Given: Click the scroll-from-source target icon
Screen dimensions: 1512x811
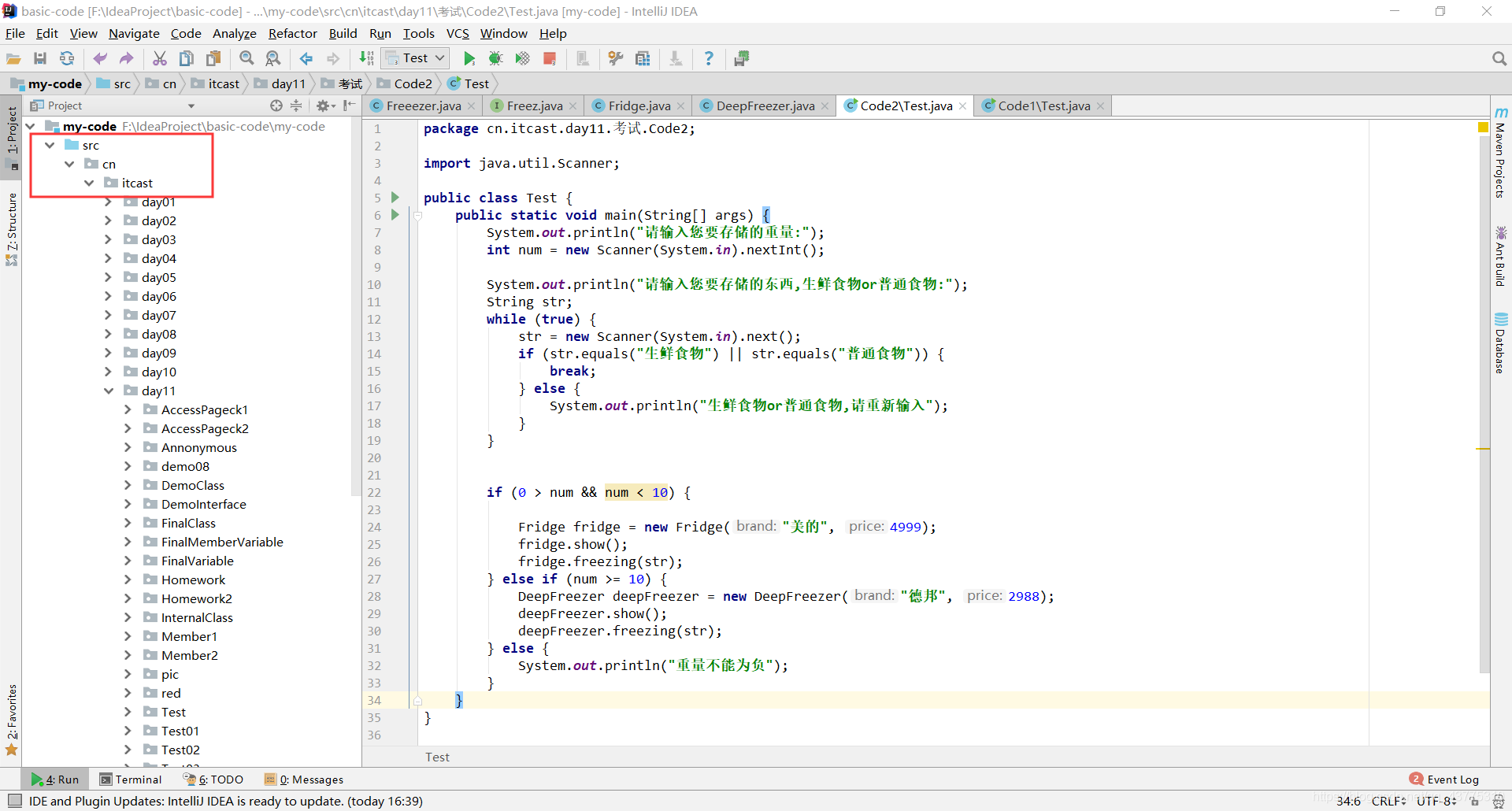Looking at the screenshot, I should click(x=276, y=106).
